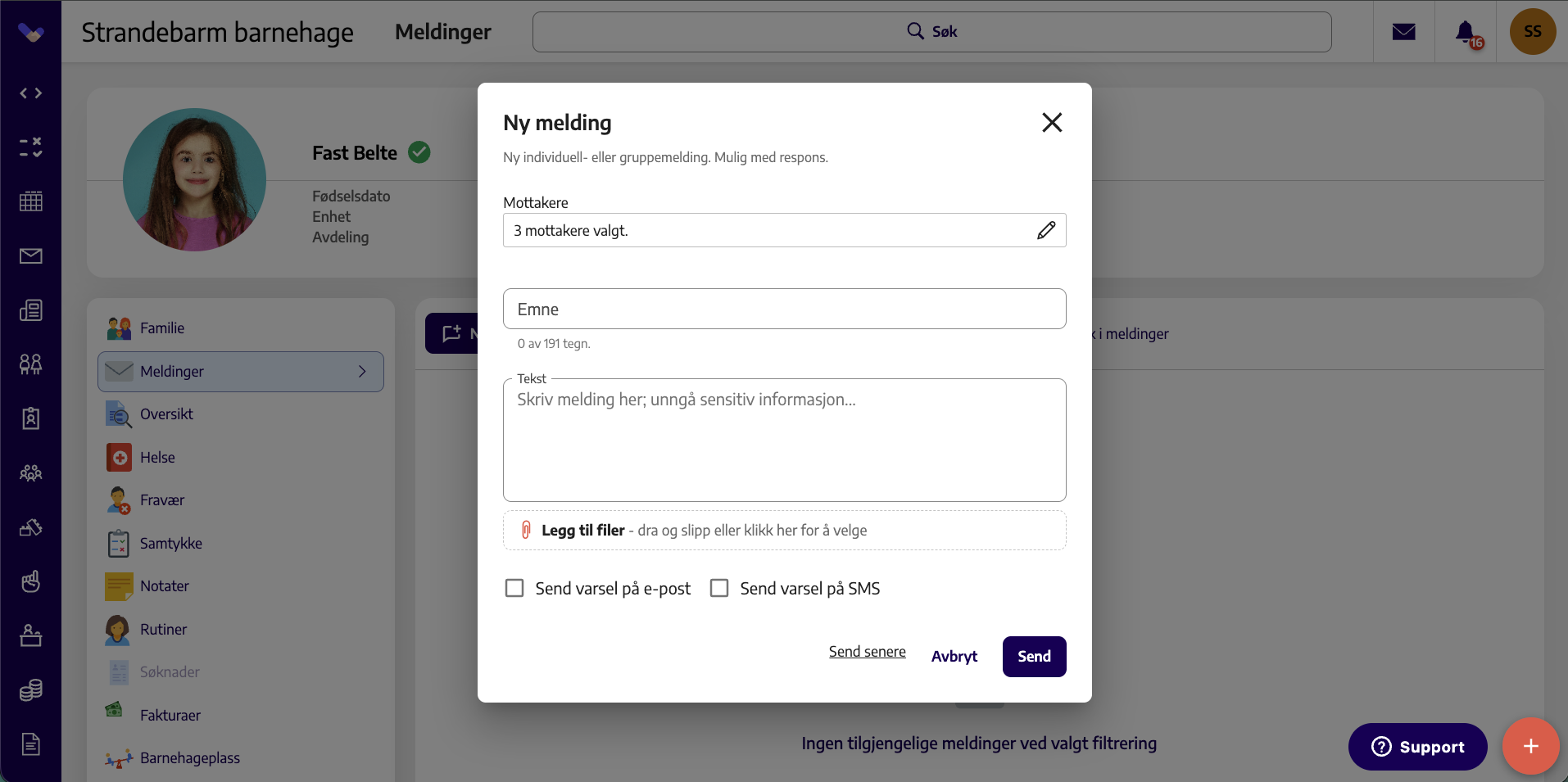This screenshot has width=1568, height=782.
Task: Enable Send varsel på e-post checkbox
Action: [x=514, y=588]
